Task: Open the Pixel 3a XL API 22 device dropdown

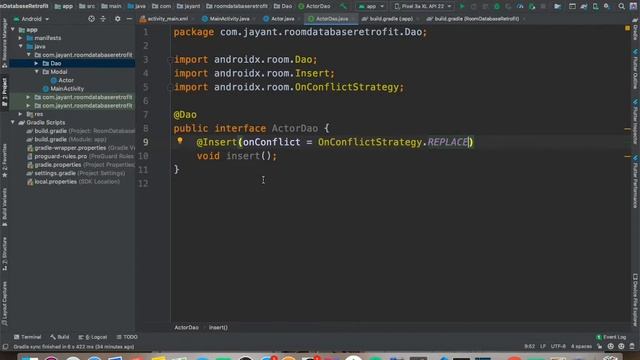Action: [423, 6]
